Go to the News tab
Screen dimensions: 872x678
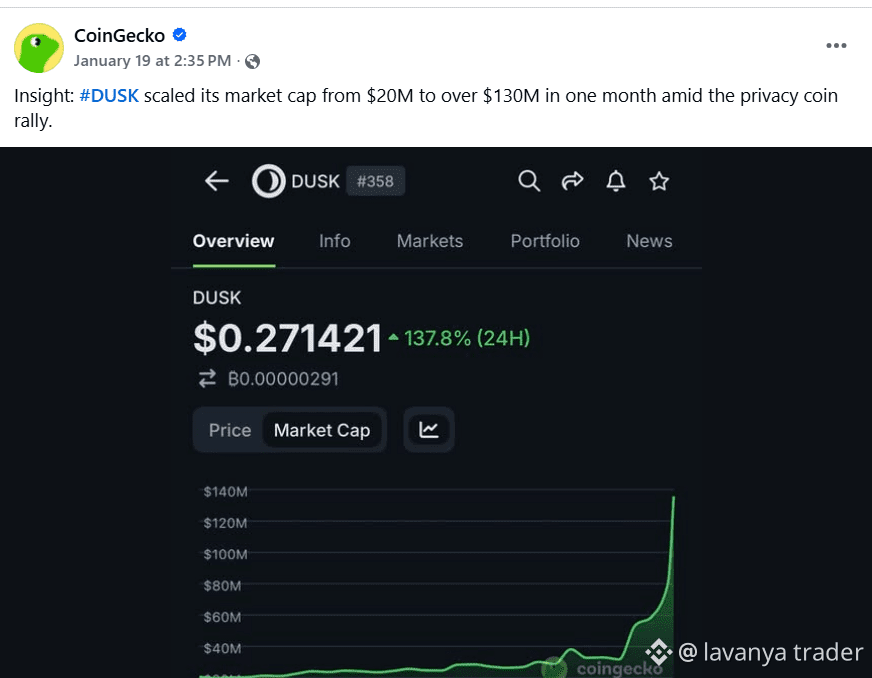[x=649, y=241]
